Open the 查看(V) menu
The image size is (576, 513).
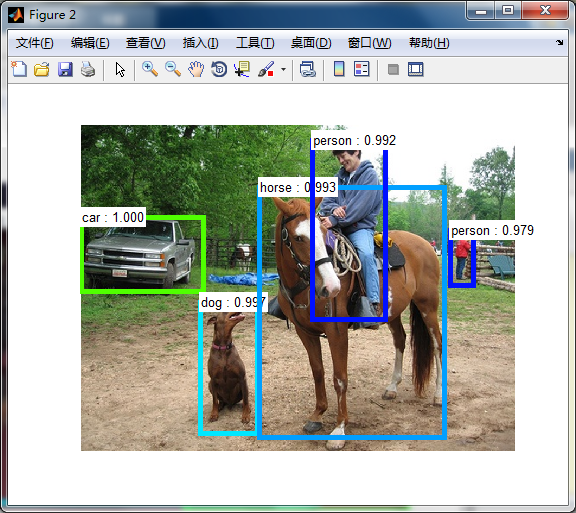coord(145,43)
